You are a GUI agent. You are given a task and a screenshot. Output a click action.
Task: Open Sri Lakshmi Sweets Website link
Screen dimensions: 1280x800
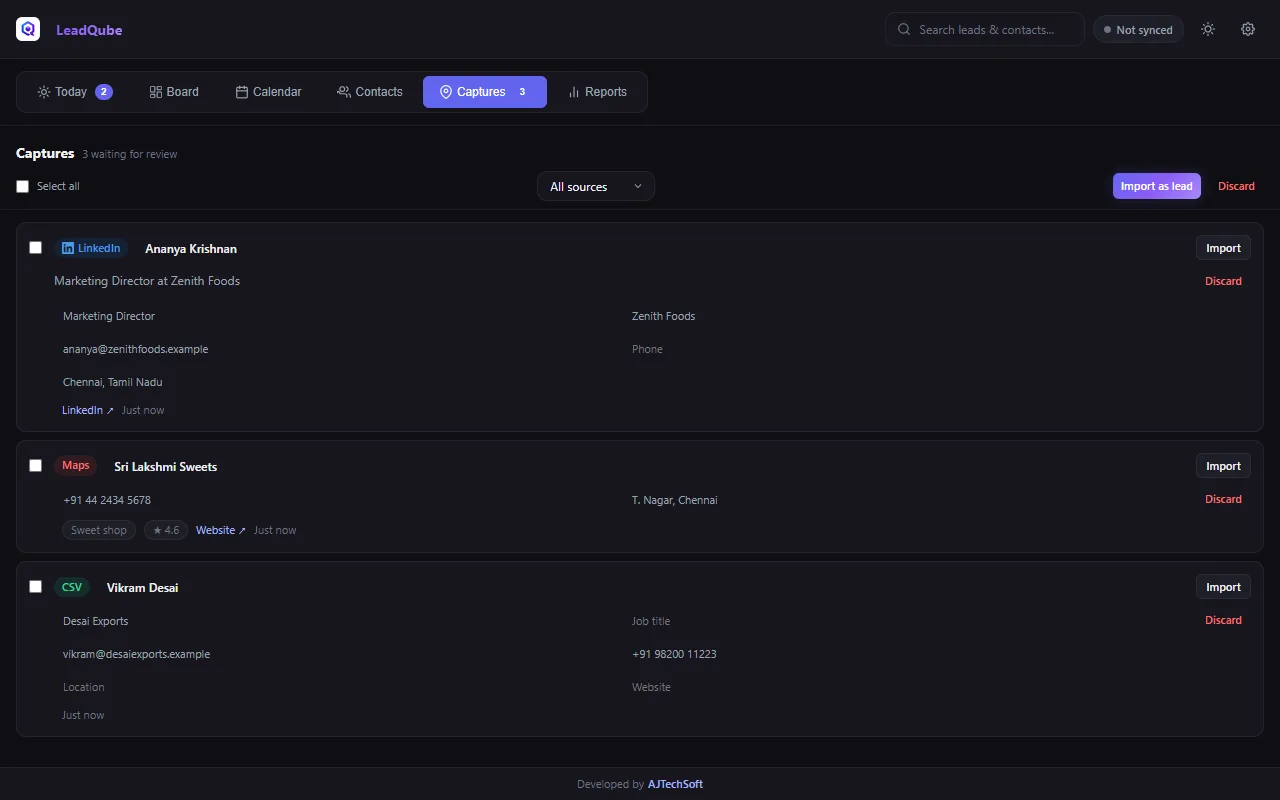tap(221, 530)
